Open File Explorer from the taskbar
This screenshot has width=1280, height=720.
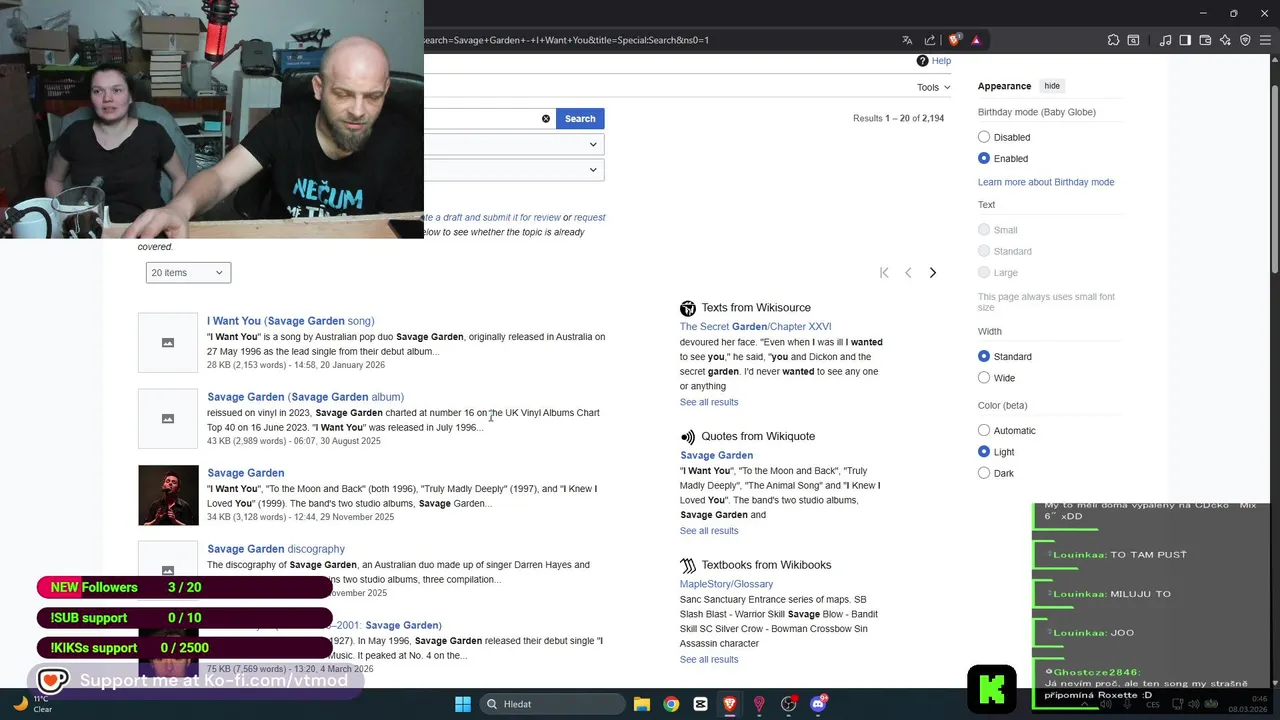tap(642, 704)
